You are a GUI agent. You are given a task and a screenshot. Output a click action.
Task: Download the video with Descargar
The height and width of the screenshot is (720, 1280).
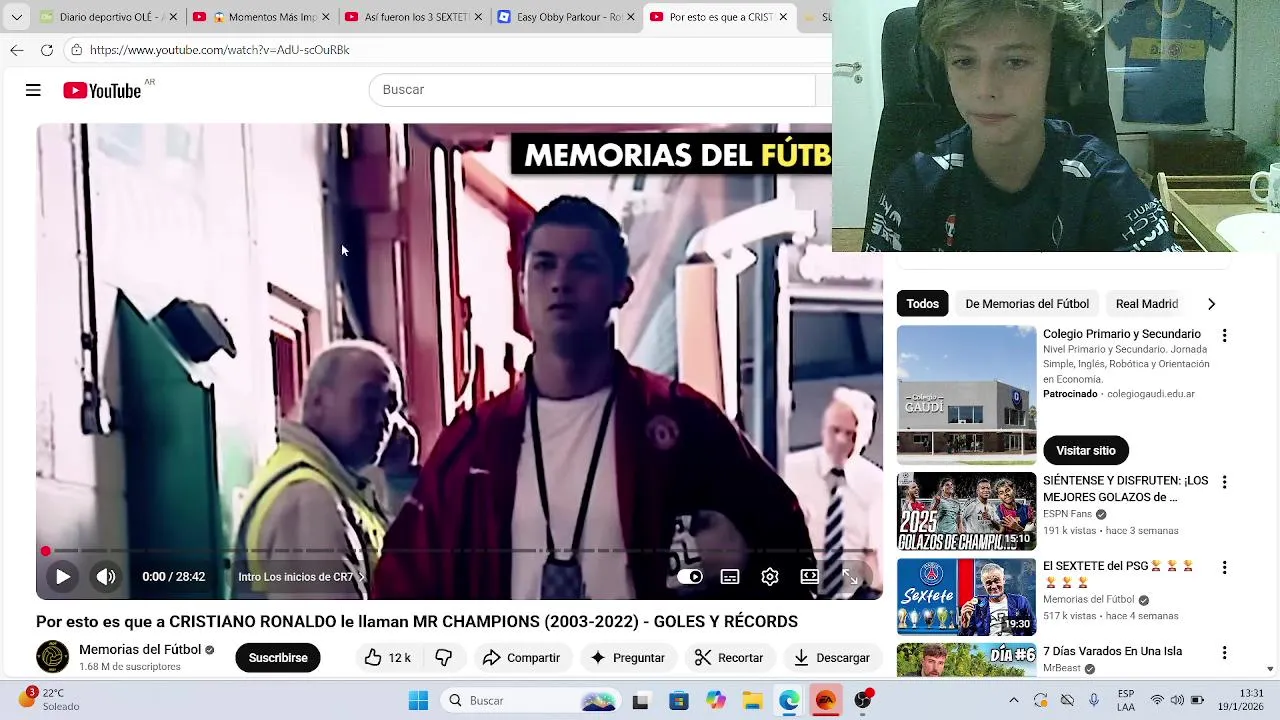pyautogui.click(x=832, y=658)
